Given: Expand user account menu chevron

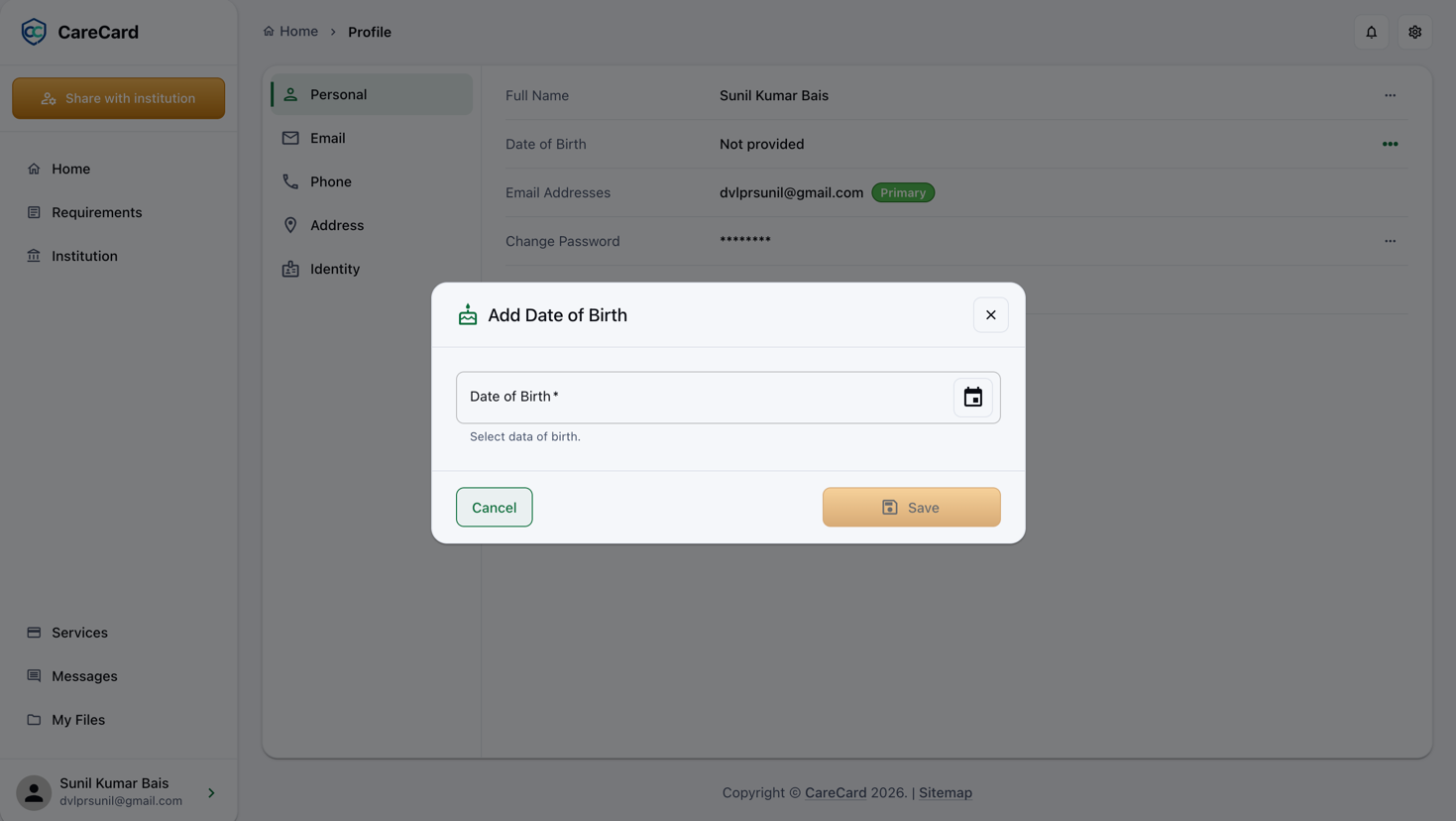Looking at the screenshot, I should tap(211, 792).
